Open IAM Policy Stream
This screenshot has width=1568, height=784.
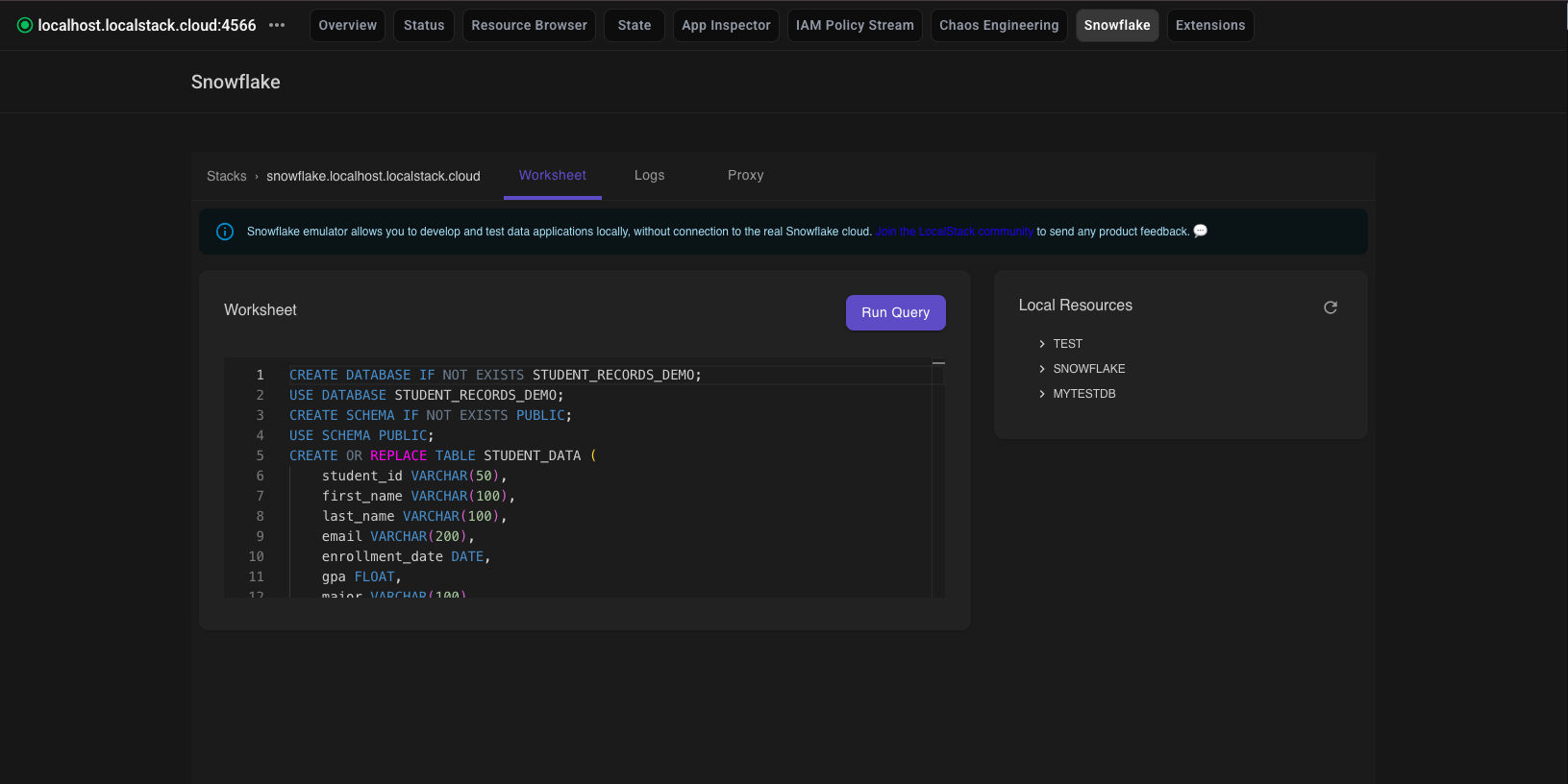(855, 25)
